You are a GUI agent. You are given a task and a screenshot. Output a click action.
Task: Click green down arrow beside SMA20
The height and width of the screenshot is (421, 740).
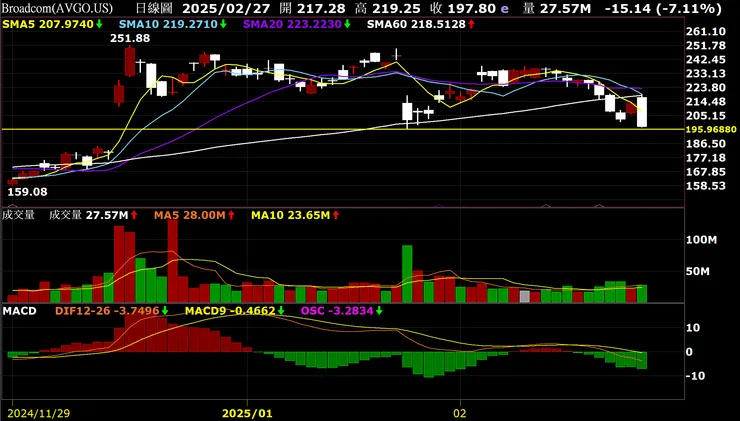[x=347, y=24]
